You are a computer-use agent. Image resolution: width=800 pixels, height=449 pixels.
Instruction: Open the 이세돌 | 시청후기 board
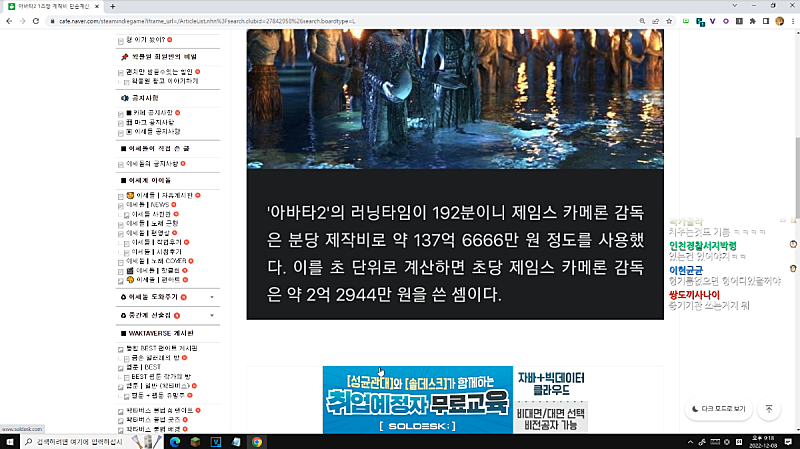pos(156,252)
